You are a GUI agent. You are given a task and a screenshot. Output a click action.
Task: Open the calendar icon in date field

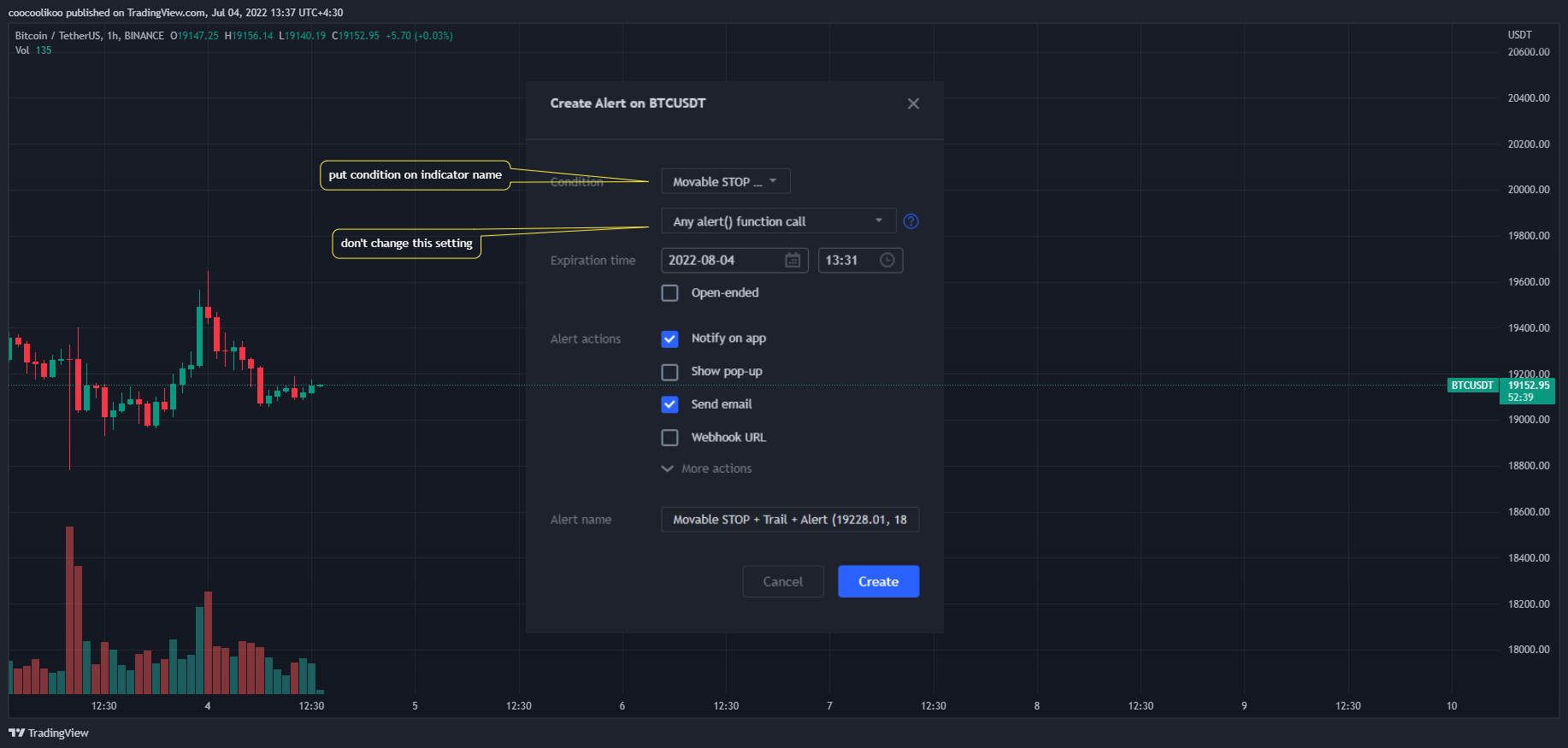pos(793,260)
